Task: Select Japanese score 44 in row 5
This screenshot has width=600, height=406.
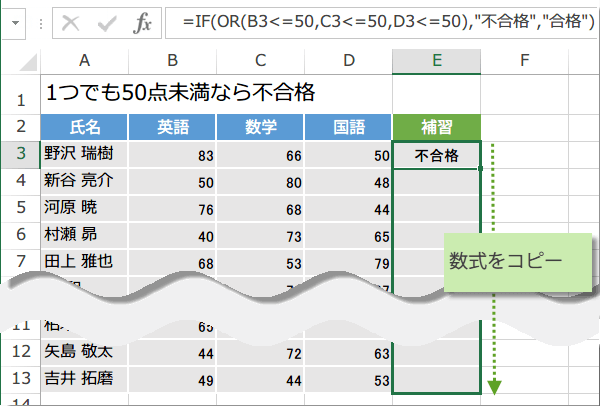Action: (x=348, y=209)
